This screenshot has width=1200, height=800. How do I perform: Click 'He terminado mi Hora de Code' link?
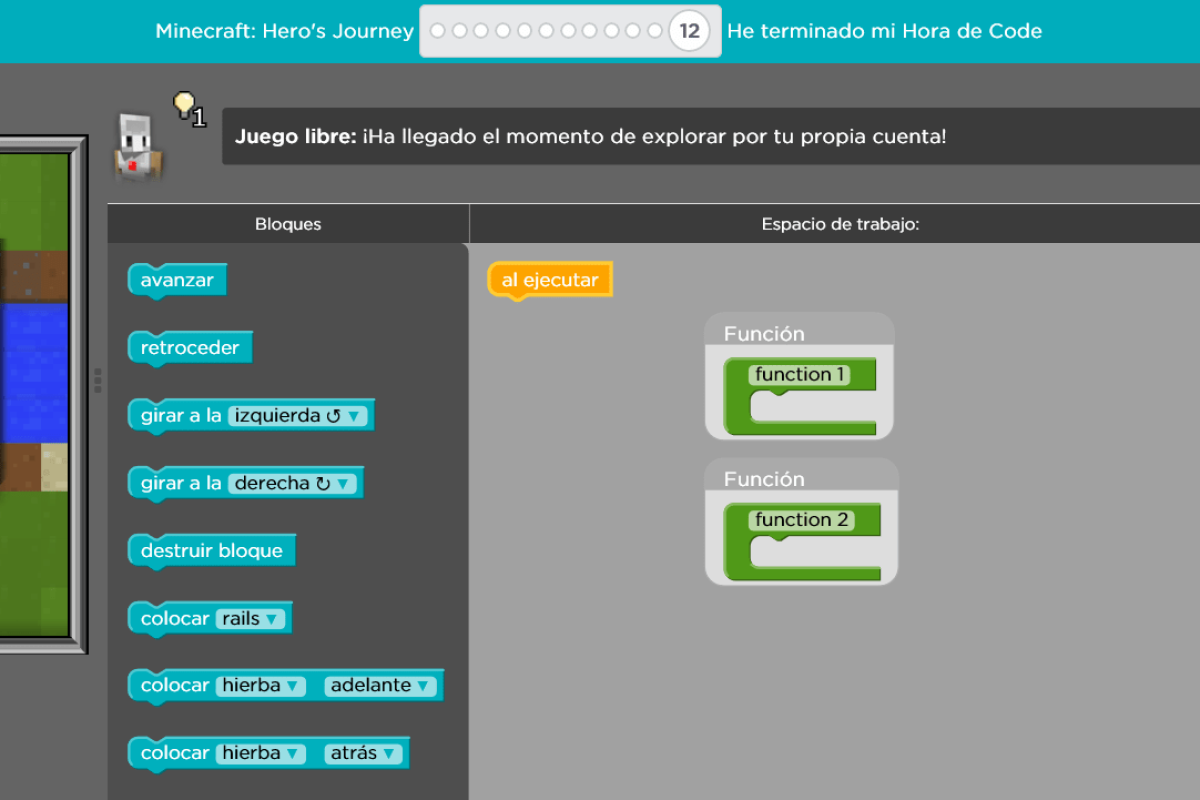(x=884, y=31)
